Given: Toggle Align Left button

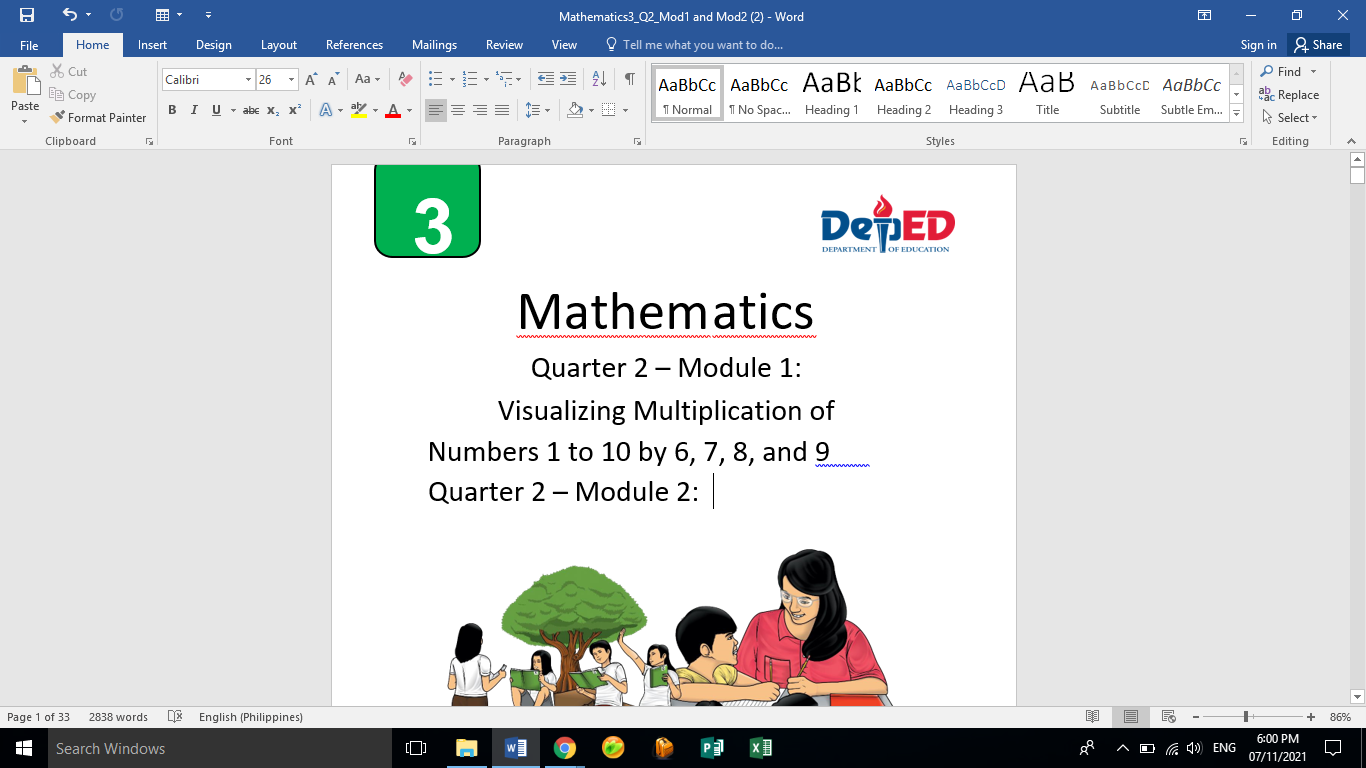Looking at the screenshot, I should 436,110.
